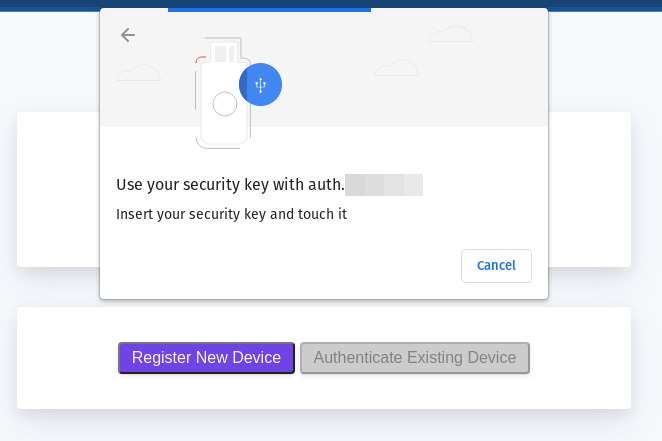The height and width of the screenshot is (441, 662).
Task: Click the blue USB symbol badge
Action: (x=260, y=85)
